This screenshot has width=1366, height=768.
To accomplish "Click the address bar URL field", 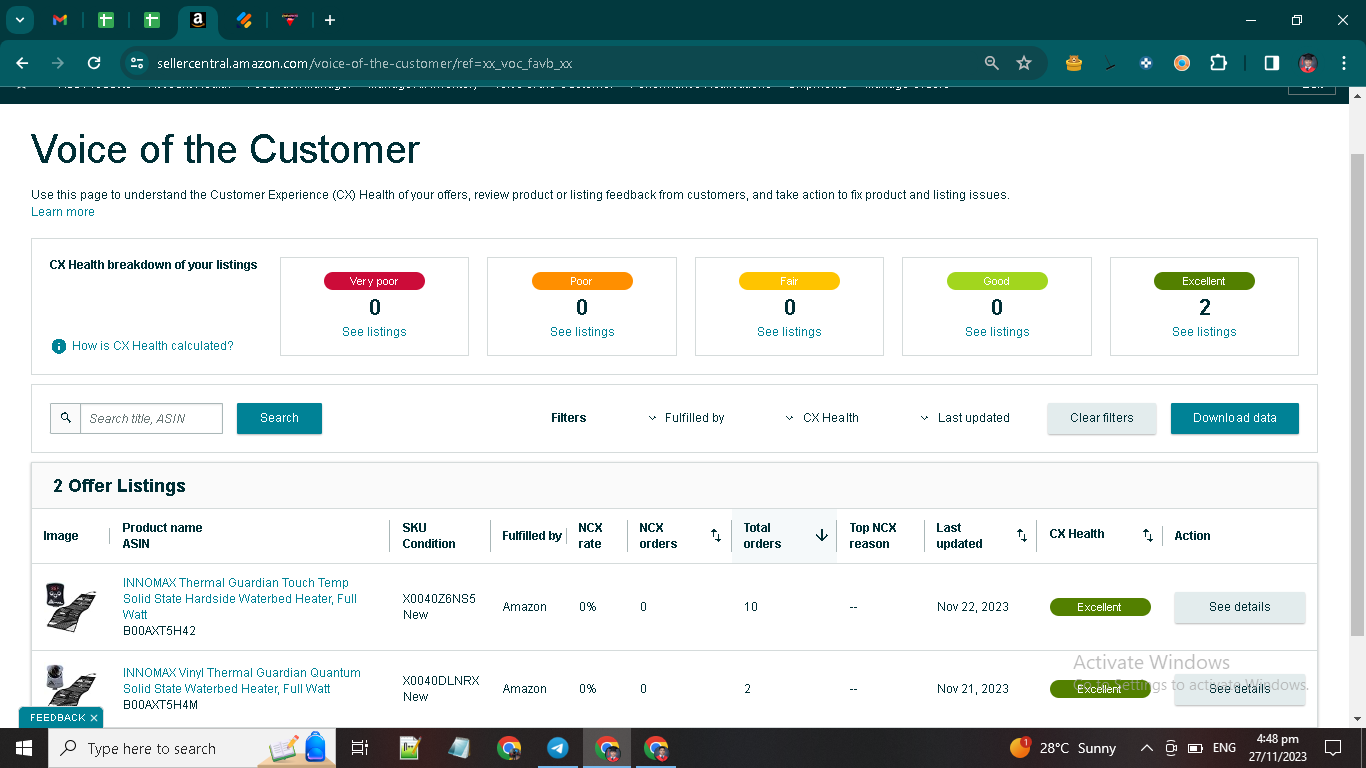I will tap(560, 63).
